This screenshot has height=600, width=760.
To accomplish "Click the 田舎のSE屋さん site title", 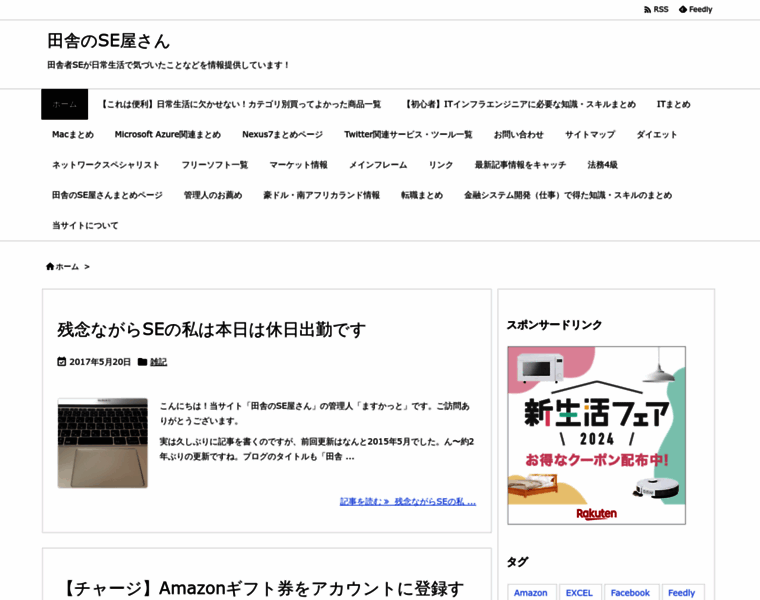I will 109,41.
